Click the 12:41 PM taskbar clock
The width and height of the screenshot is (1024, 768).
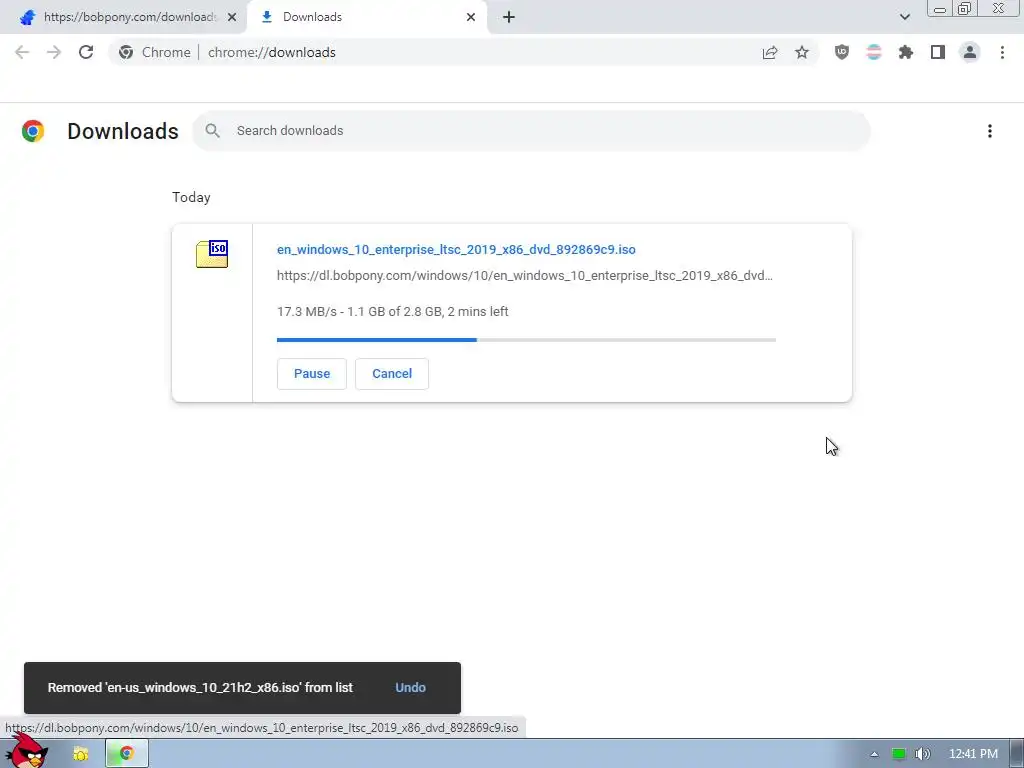pos(973,754)
